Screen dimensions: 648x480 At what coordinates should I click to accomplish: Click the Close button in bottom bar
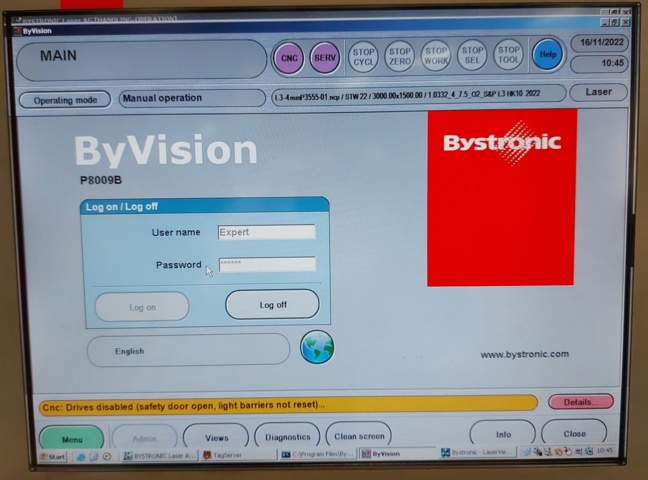(x=574, y=433)
